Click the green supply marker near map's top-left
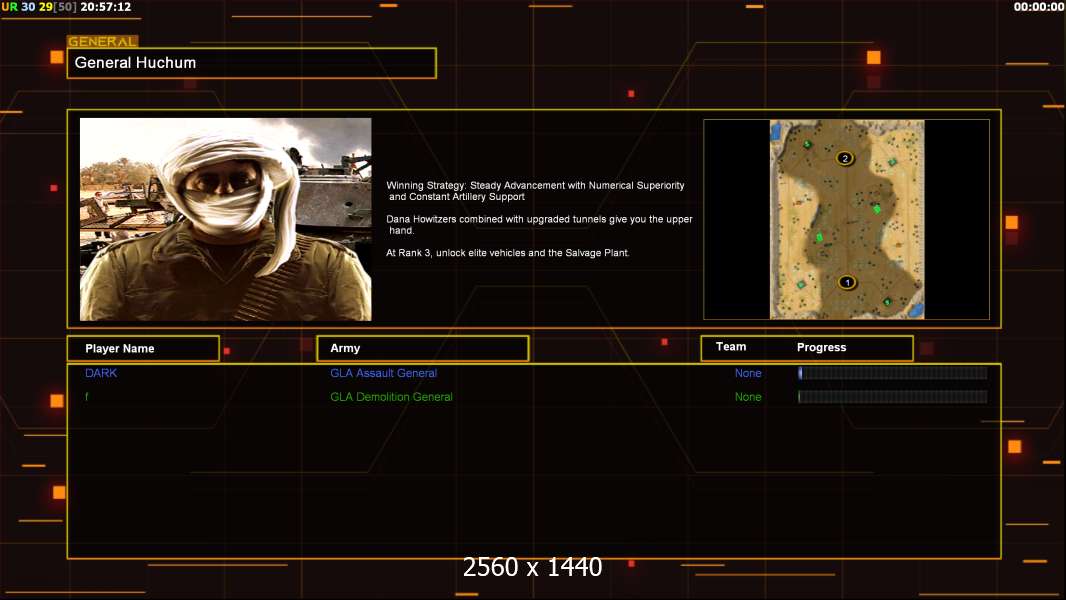 (807, 145)
